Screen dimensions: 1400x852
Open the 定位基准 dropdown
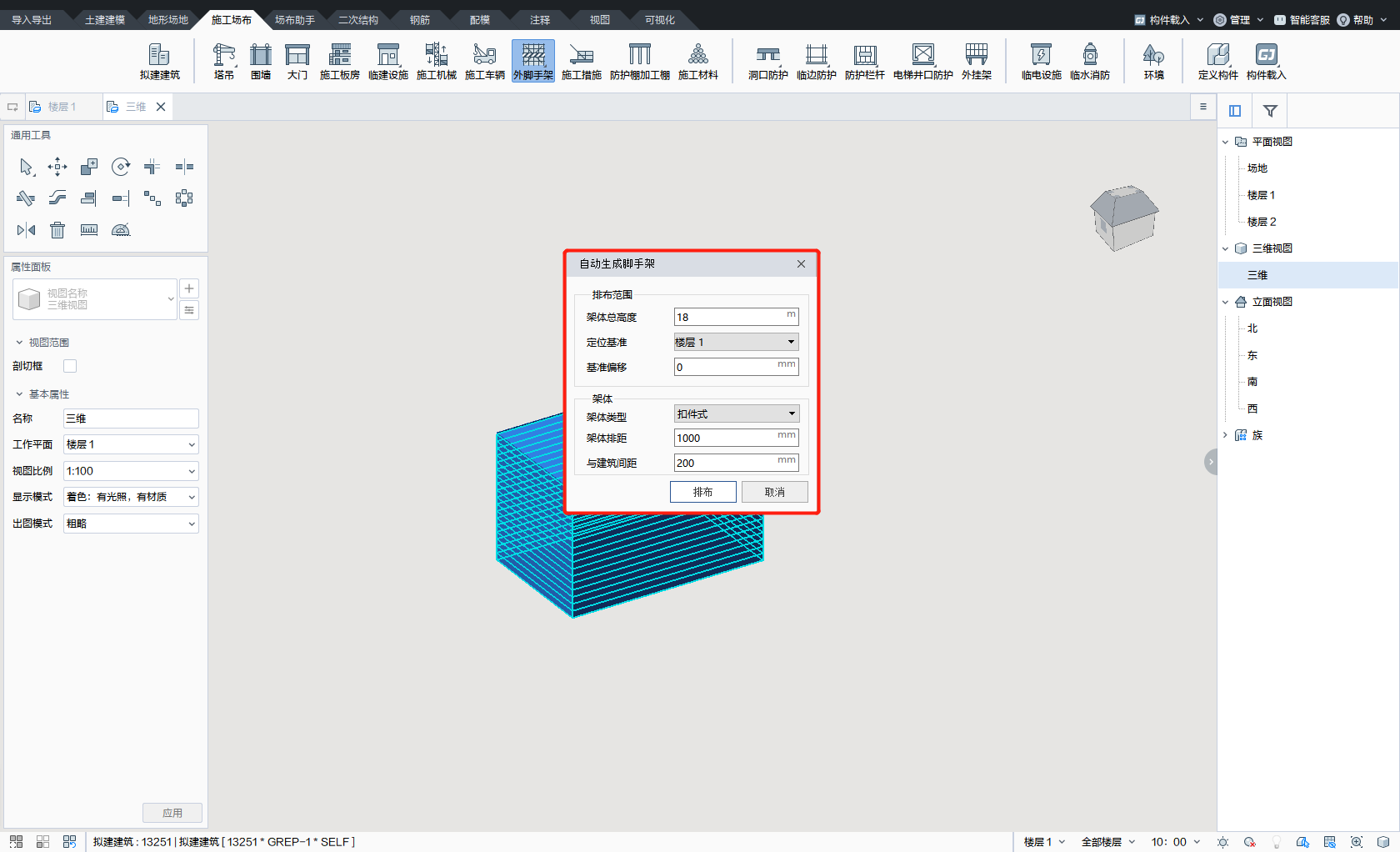(736, 342)
